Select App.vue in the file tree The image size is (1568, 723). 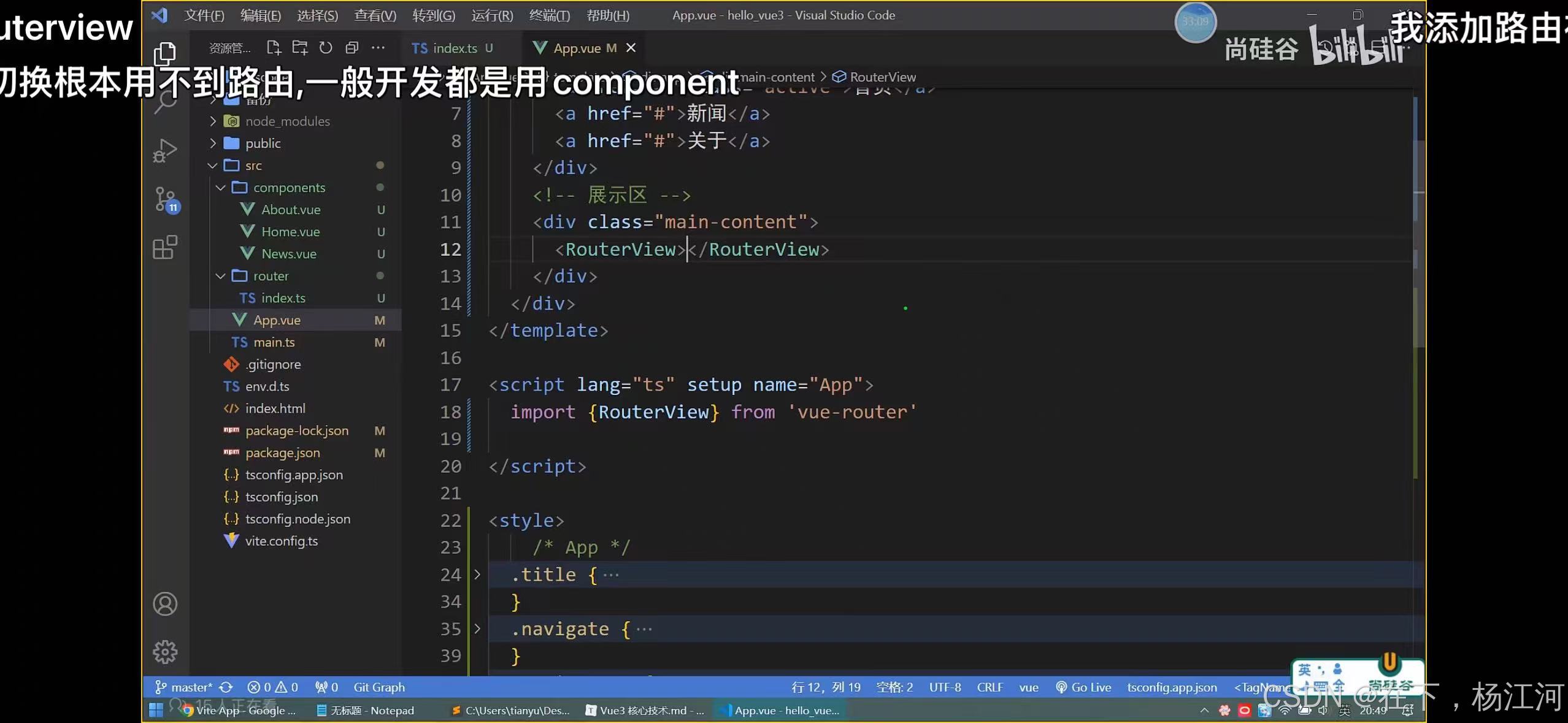tap(296, 320)
